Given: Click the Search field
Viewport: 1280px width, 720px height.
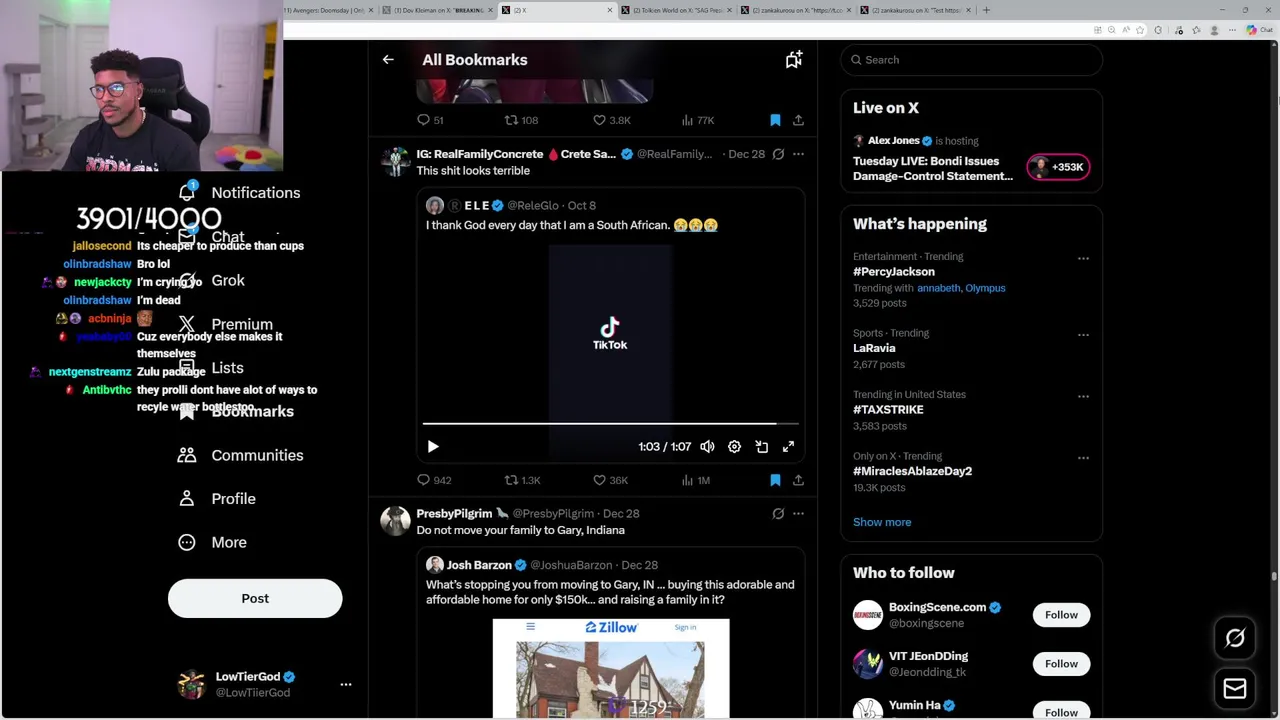Looking at the screenshot, I should [971, 60].
